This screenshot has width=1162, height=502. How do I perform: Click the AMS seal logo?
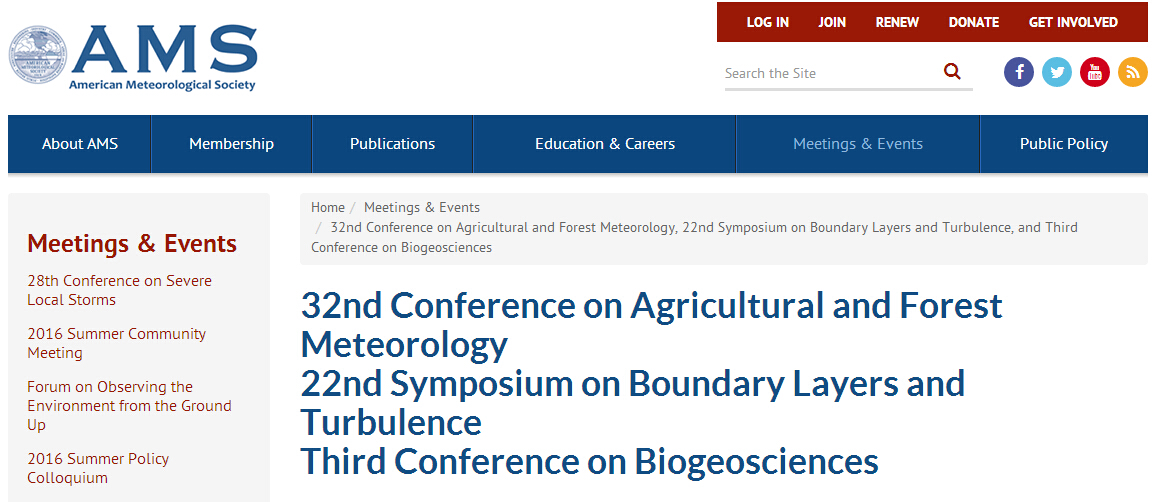(x=38, y=55)
